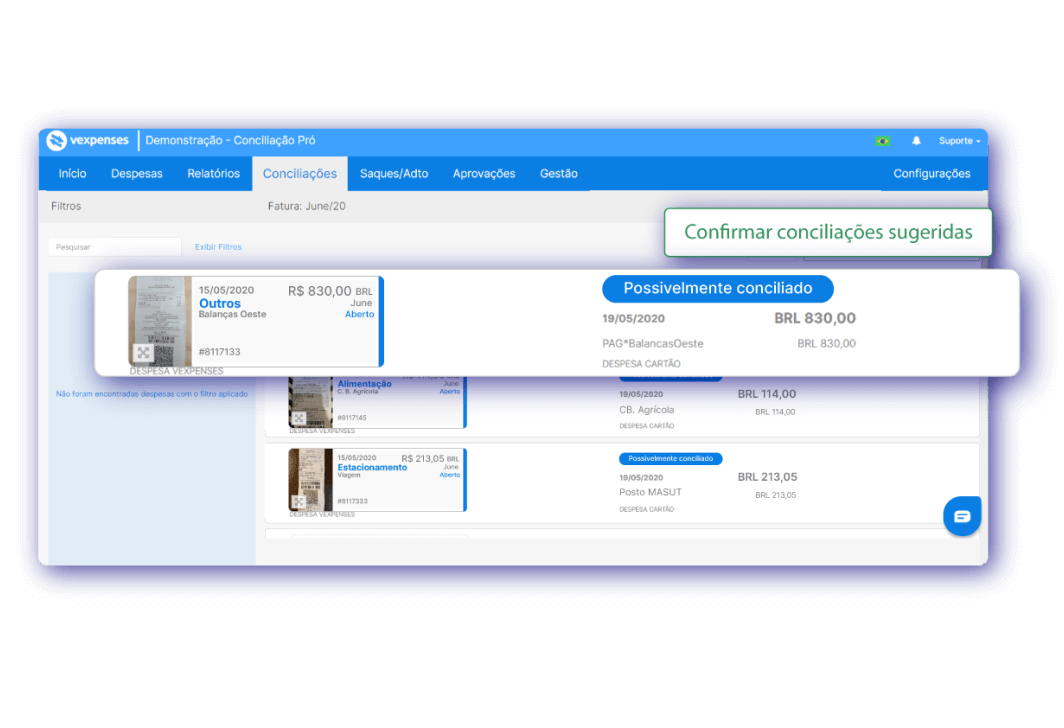Click the no-expenses-found filter message
Viewport: 1064px width, 728px height.
151,394
